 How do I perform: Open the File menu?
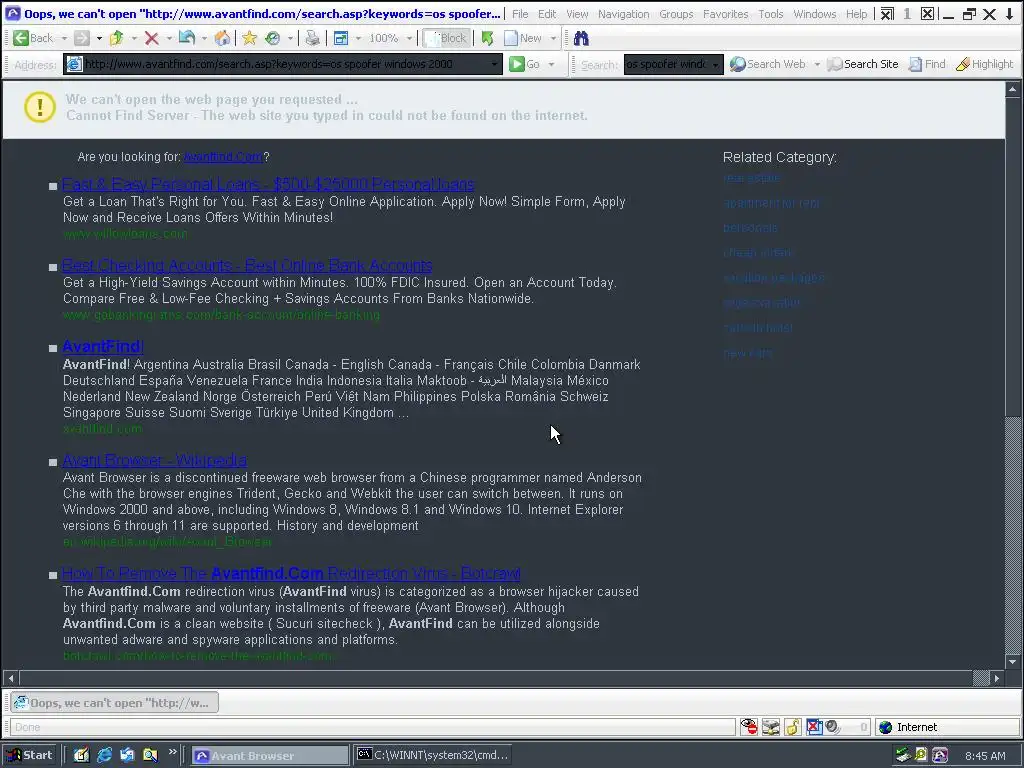520,14
